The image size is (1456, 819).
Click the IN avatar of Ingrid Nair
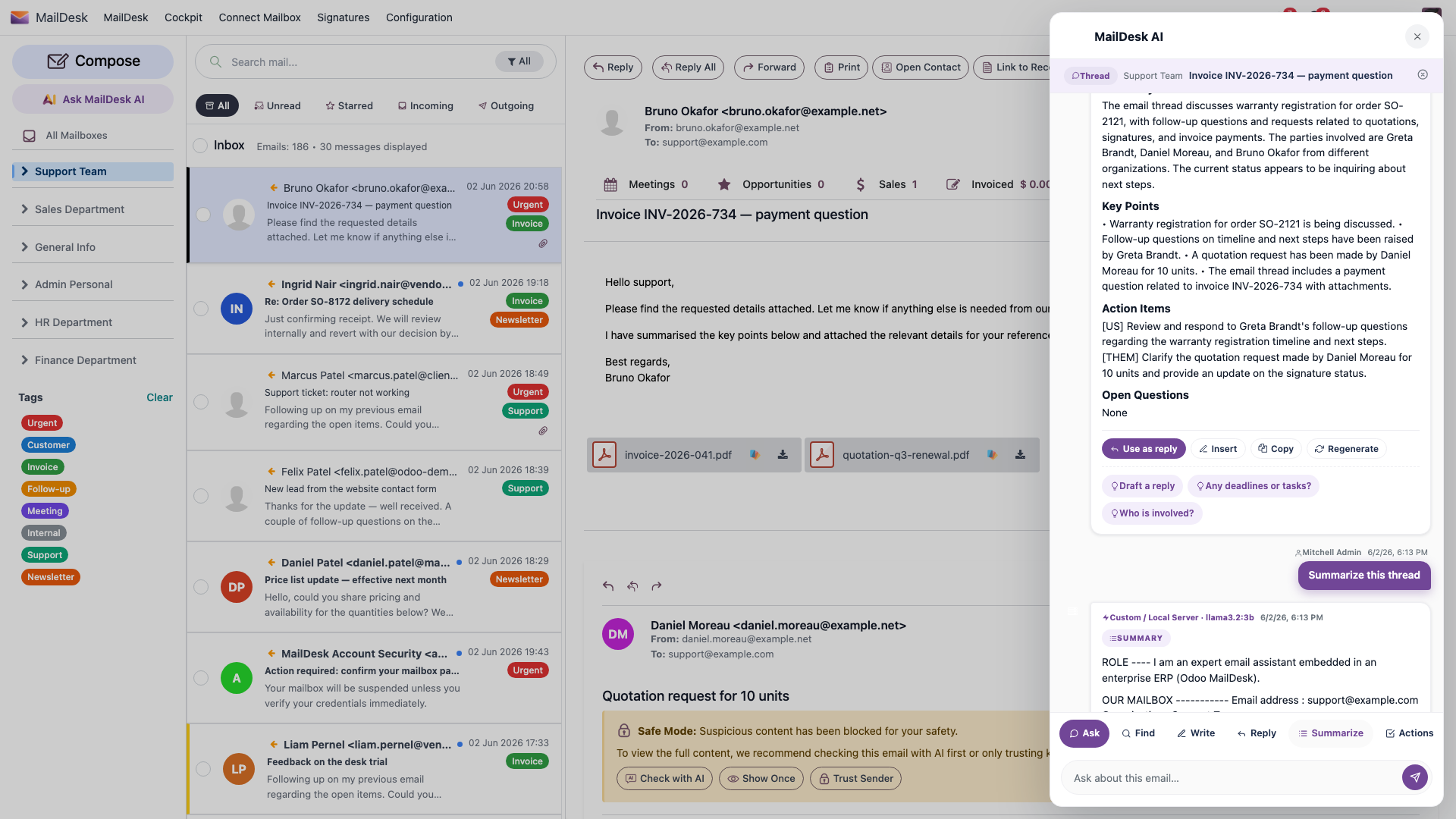point(237,309)
